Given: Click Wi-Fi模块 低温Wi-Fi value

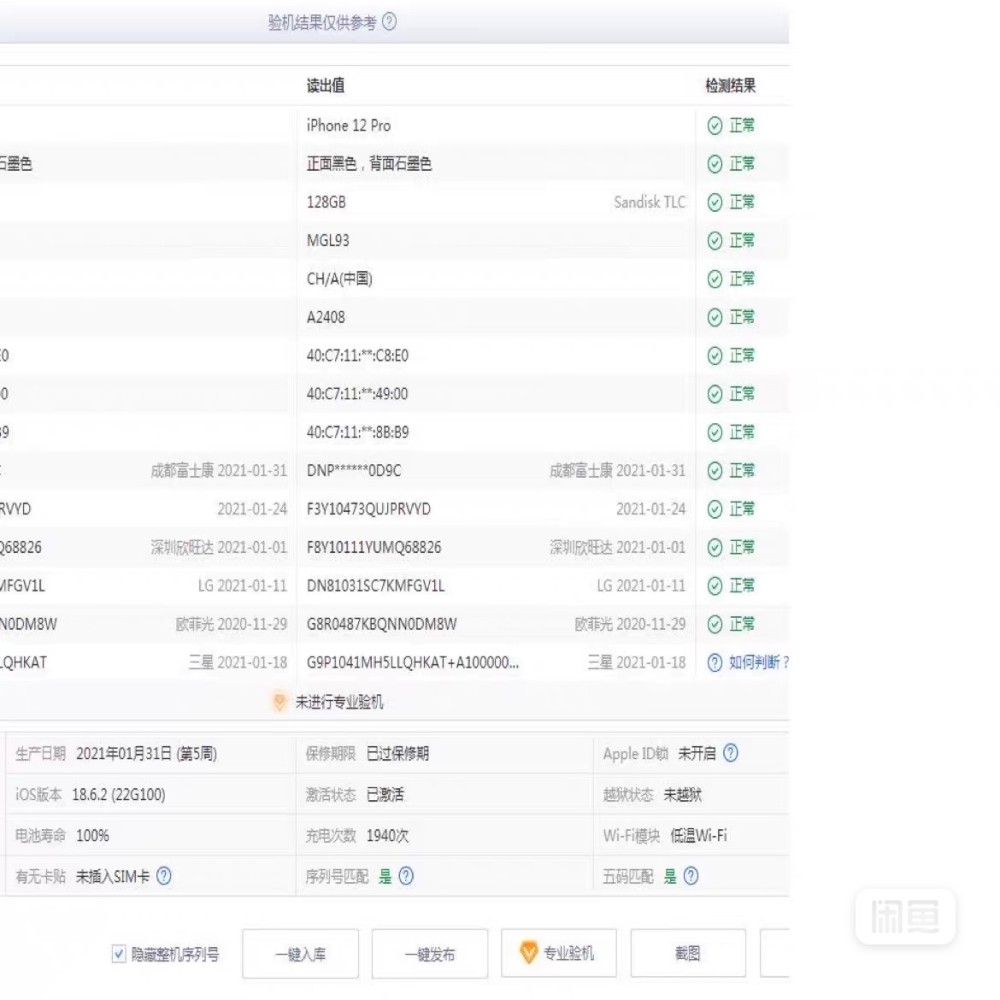Looking at the screenshot, I should (x=699, y=835).
